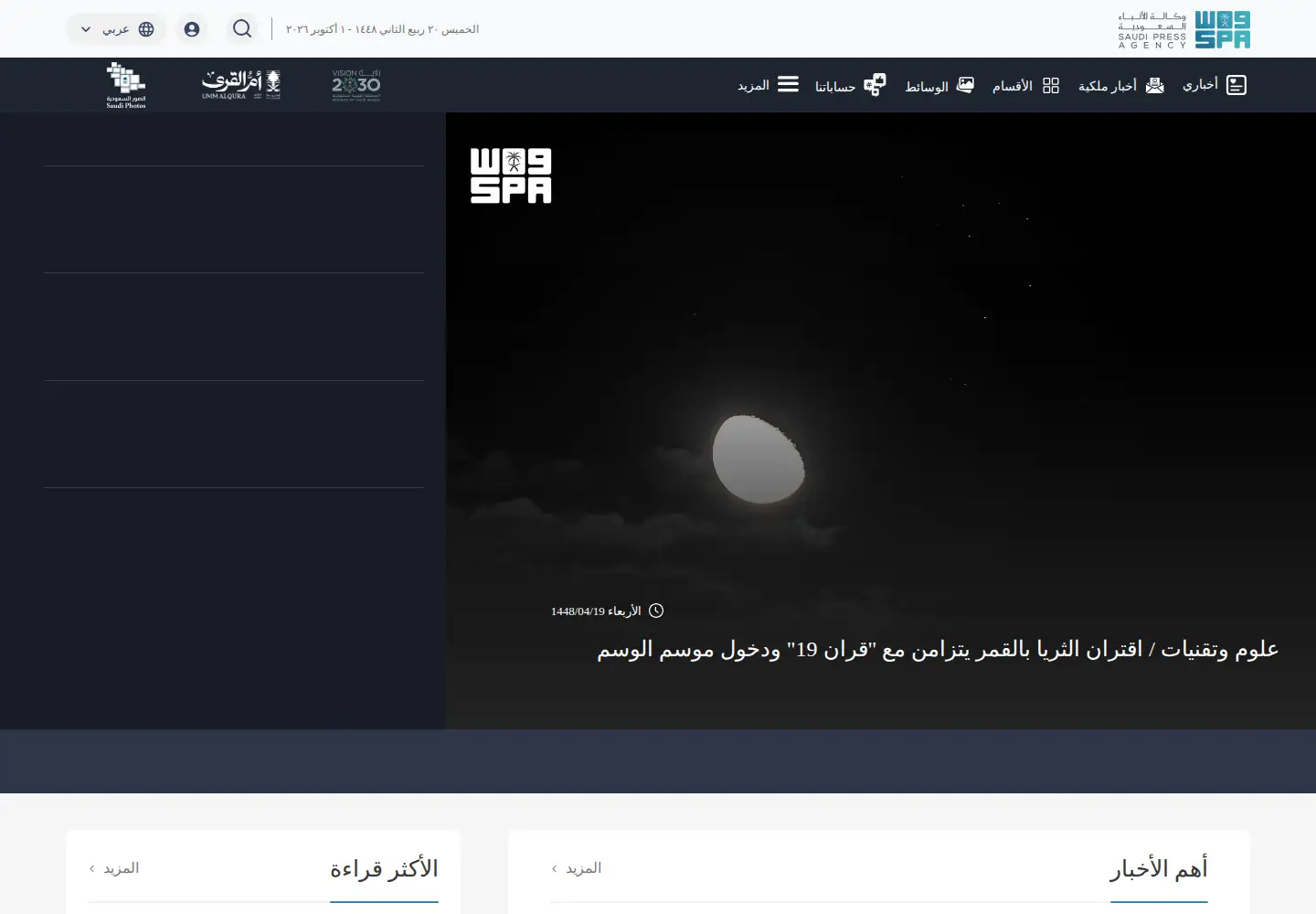Open the الوسائط media icon
The width and height of the screenshot is (1316, 914).
[x=965, y=85]
